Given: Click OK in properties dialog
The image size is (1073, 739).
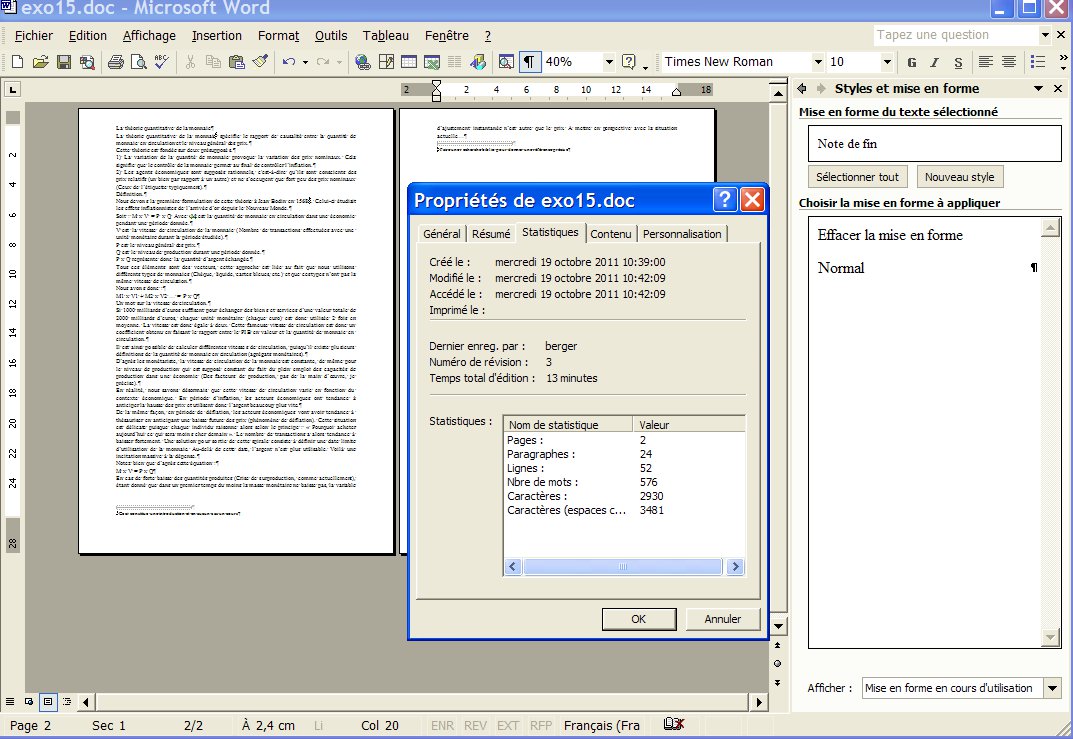Looking at the screenshot, I should click(x=638, y=619).
